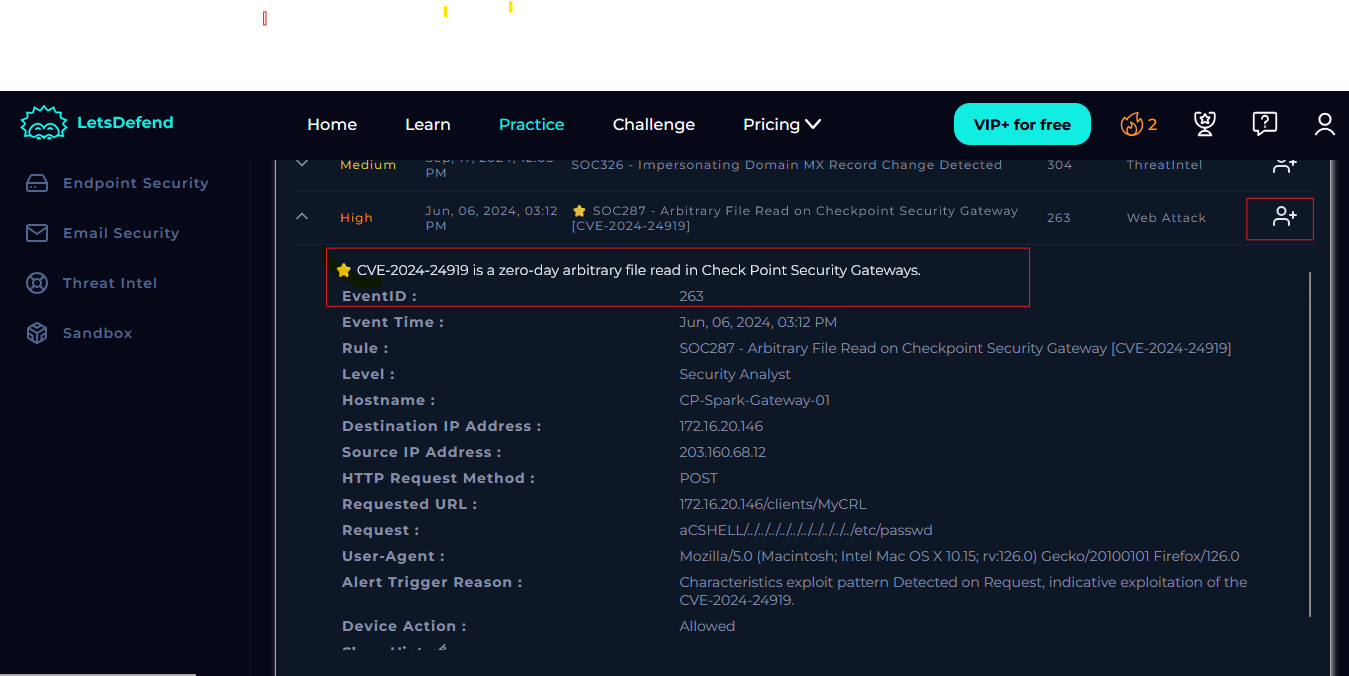Open the user profile icon
The height and width of the screenshot is (676, 1349).
[1325, 124]
